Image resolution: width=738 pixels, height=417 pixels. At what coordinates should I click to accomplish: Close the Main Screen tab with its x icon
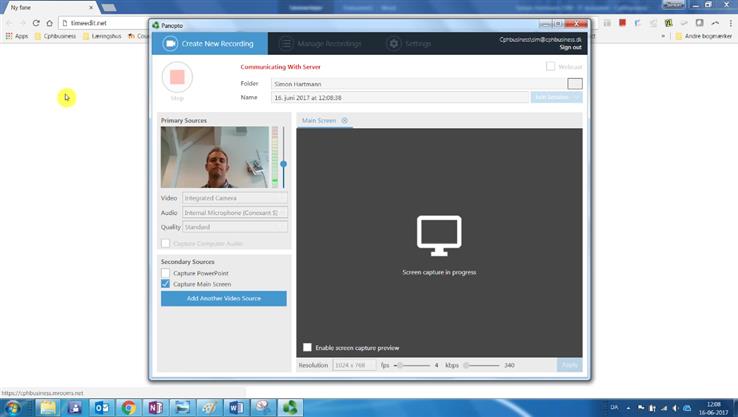345,121
